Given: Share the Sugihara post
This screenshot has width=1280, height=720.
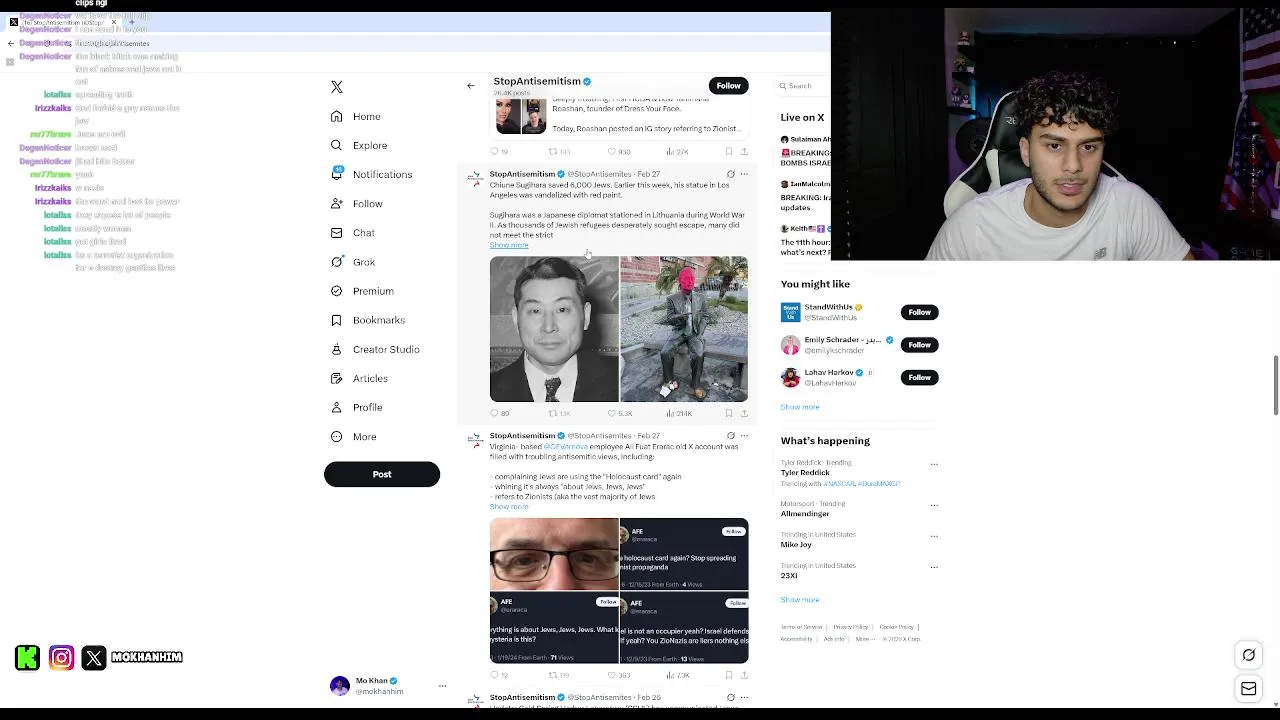Looking at the screenshot, I should (744, 413).
